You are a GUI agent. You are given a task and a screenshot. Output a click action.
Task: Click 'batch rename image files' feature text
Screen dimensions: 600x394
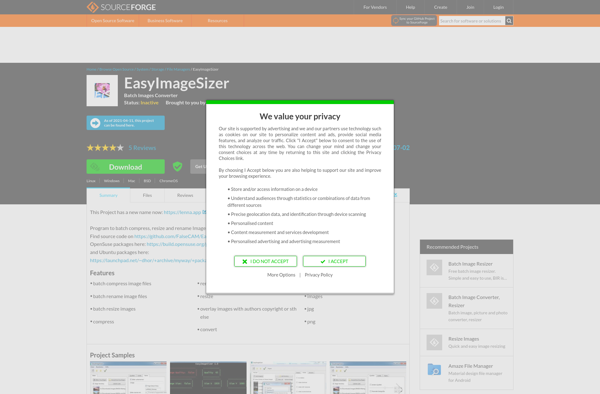point(120,296)
